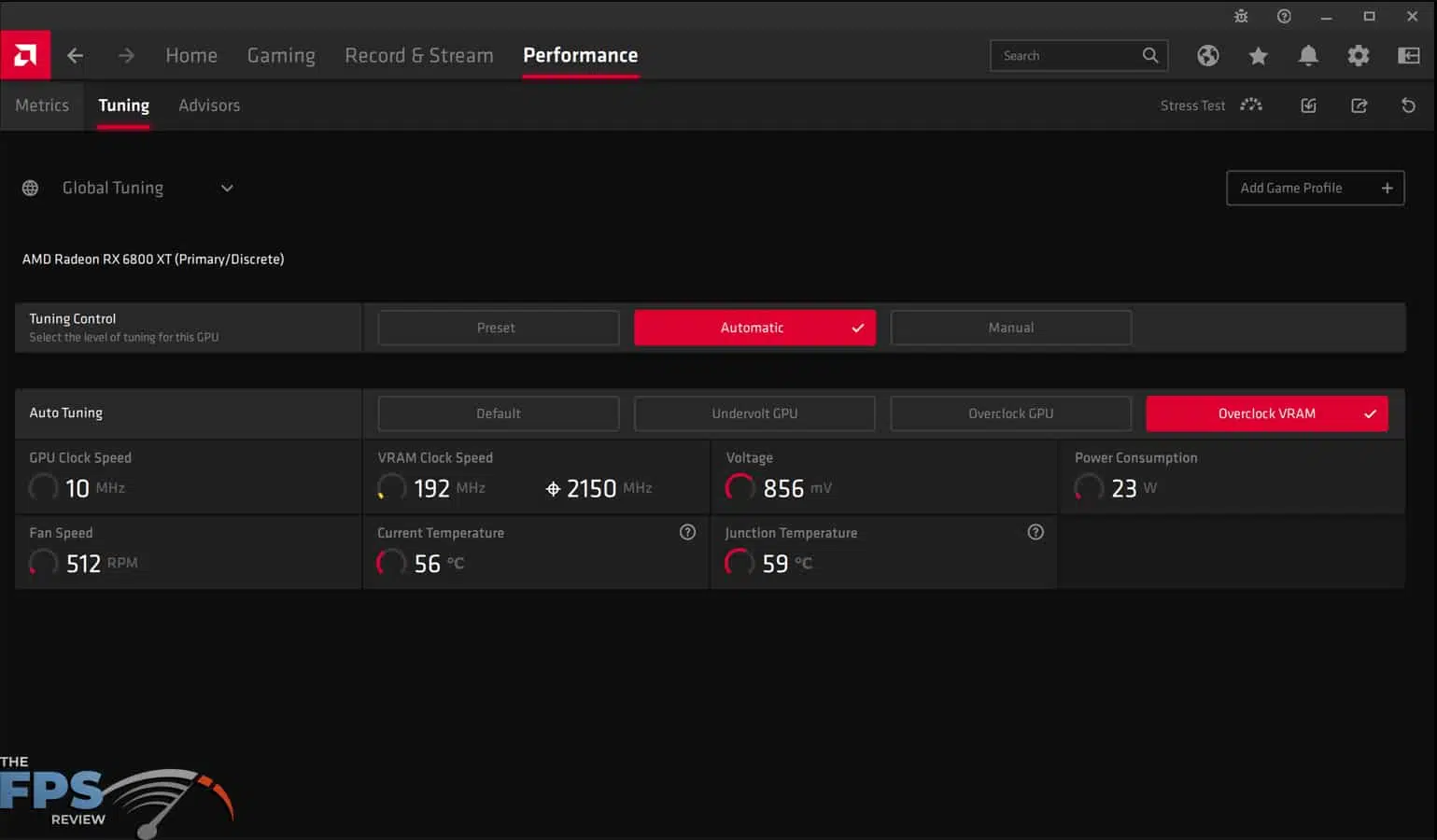This screenshot has width=1437, height=840.
Task: Click the Stress Test icon
Action: coord(1251,105)
